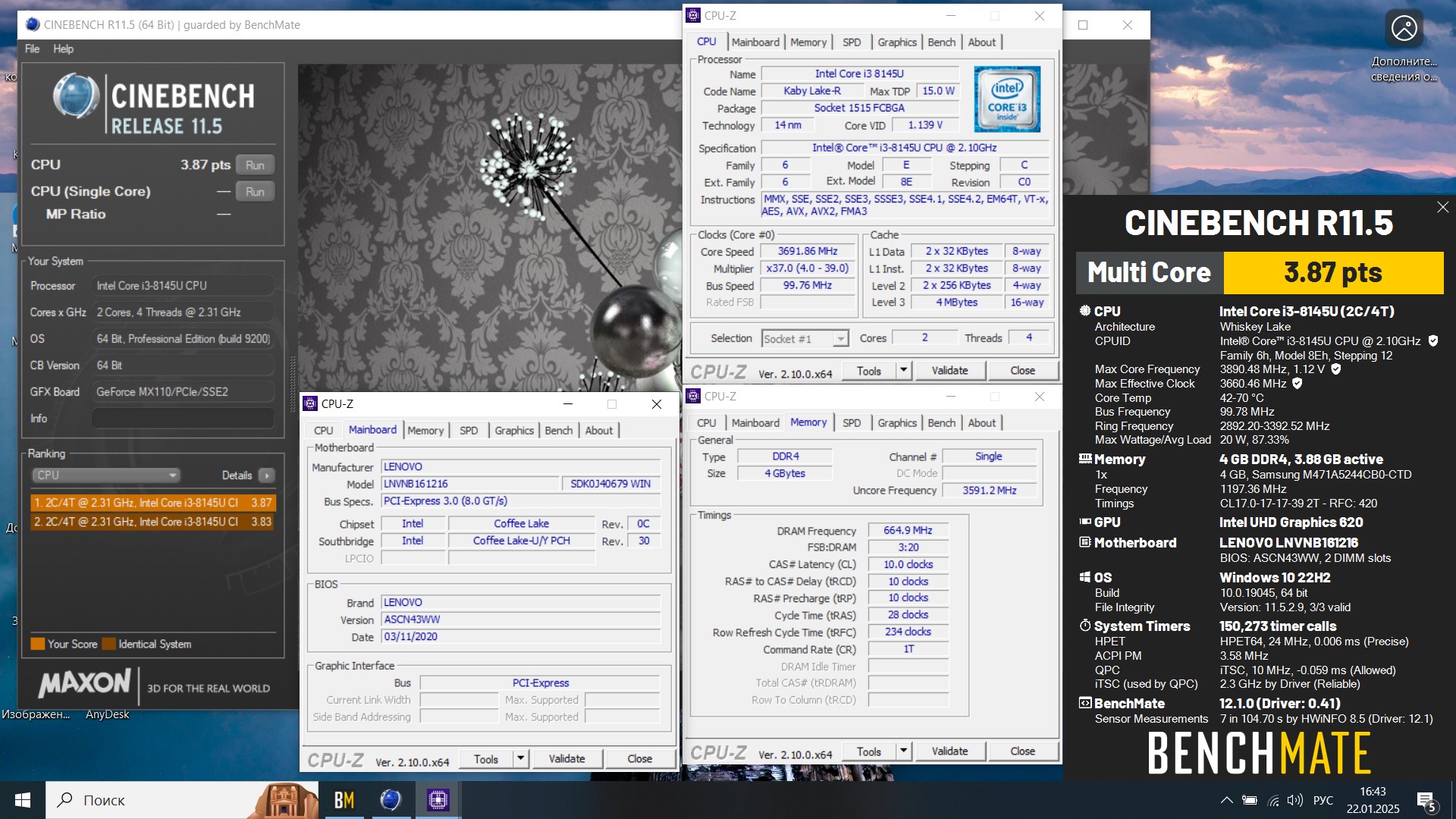Viewport: 1456px width, 819px height.
Task: Switch the РУС input language
Action: point(1323,800)
